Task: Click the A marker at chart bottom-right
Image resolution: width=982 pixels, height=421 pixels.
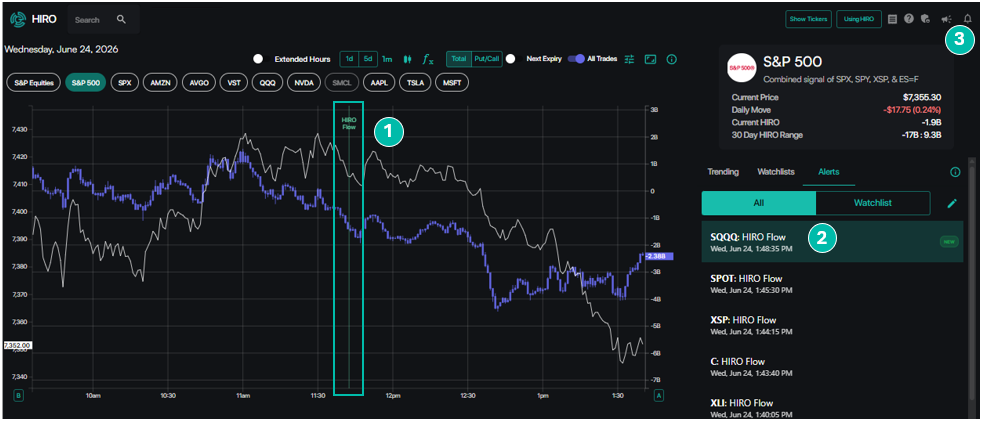Action: click(659, 395)
